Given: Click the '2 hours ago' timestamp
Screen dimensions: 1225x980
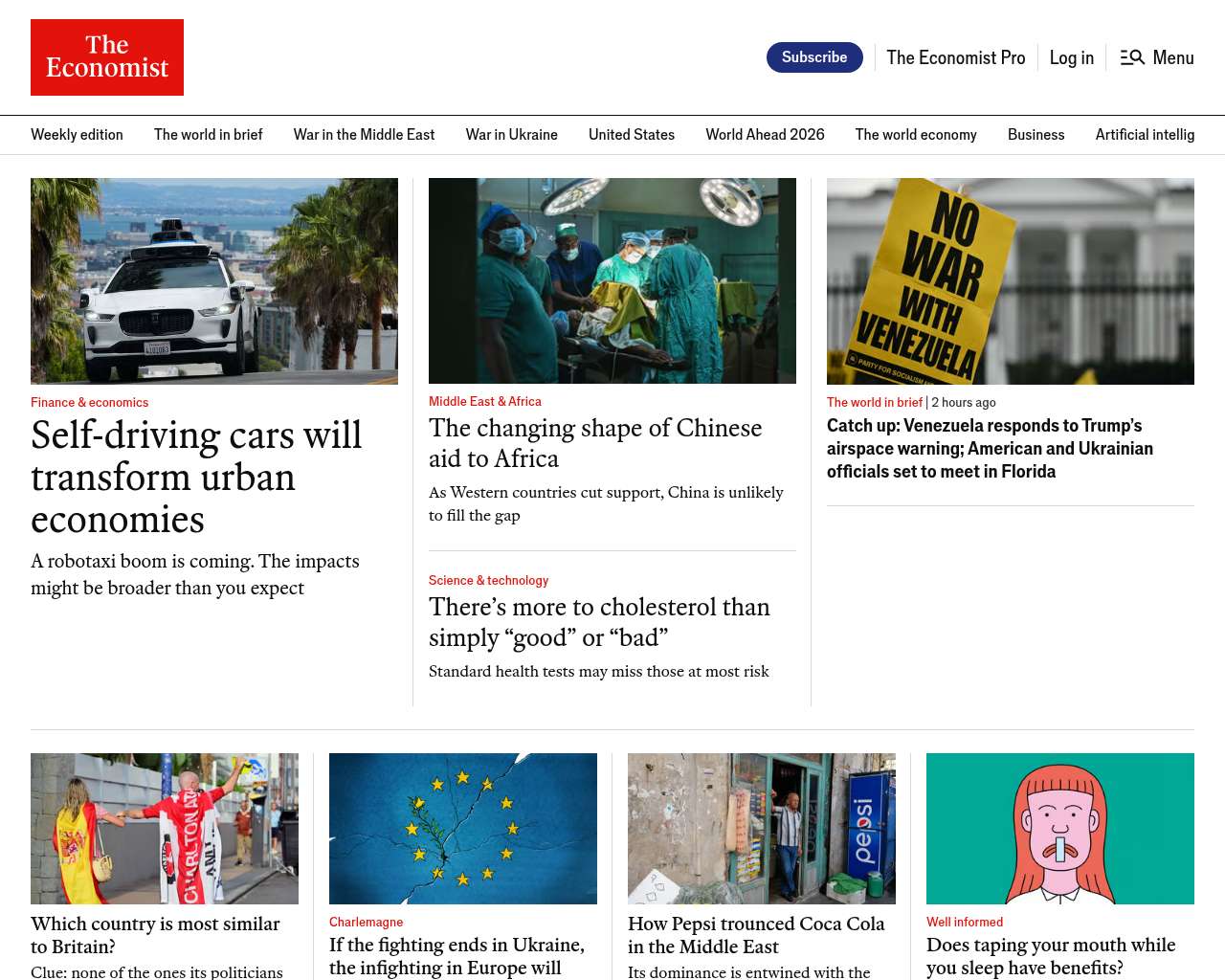Looking at the screenshot, I should click(x=964, y=403).
